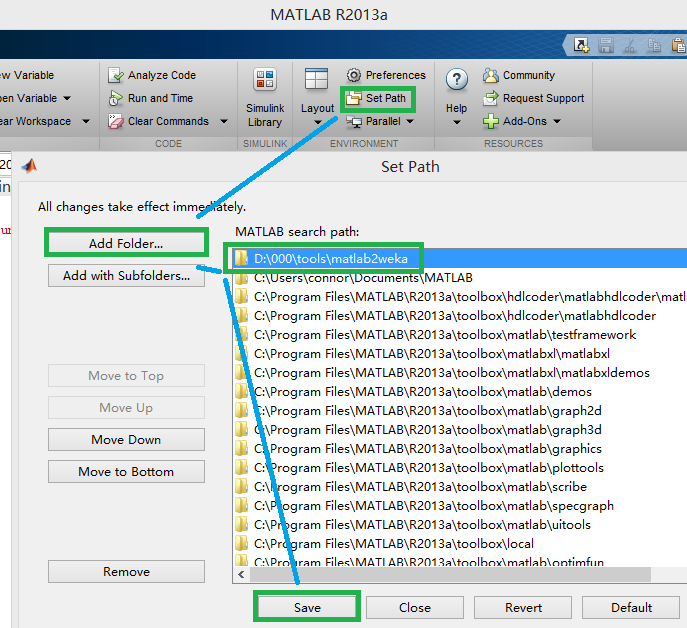
Task: Save the path changes
Action: 307,607
